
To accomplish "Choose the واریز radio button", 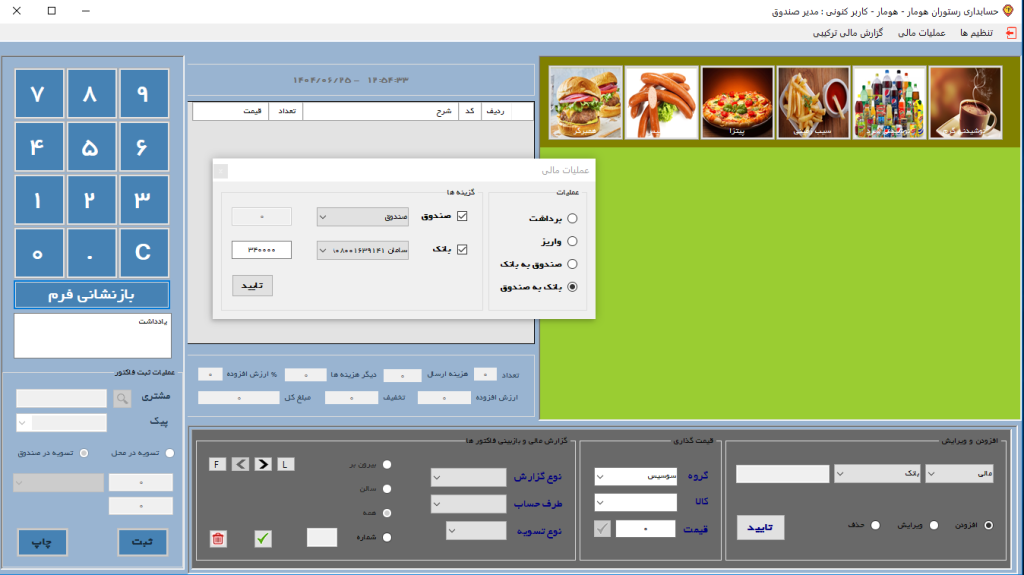I will click(572, 241).
